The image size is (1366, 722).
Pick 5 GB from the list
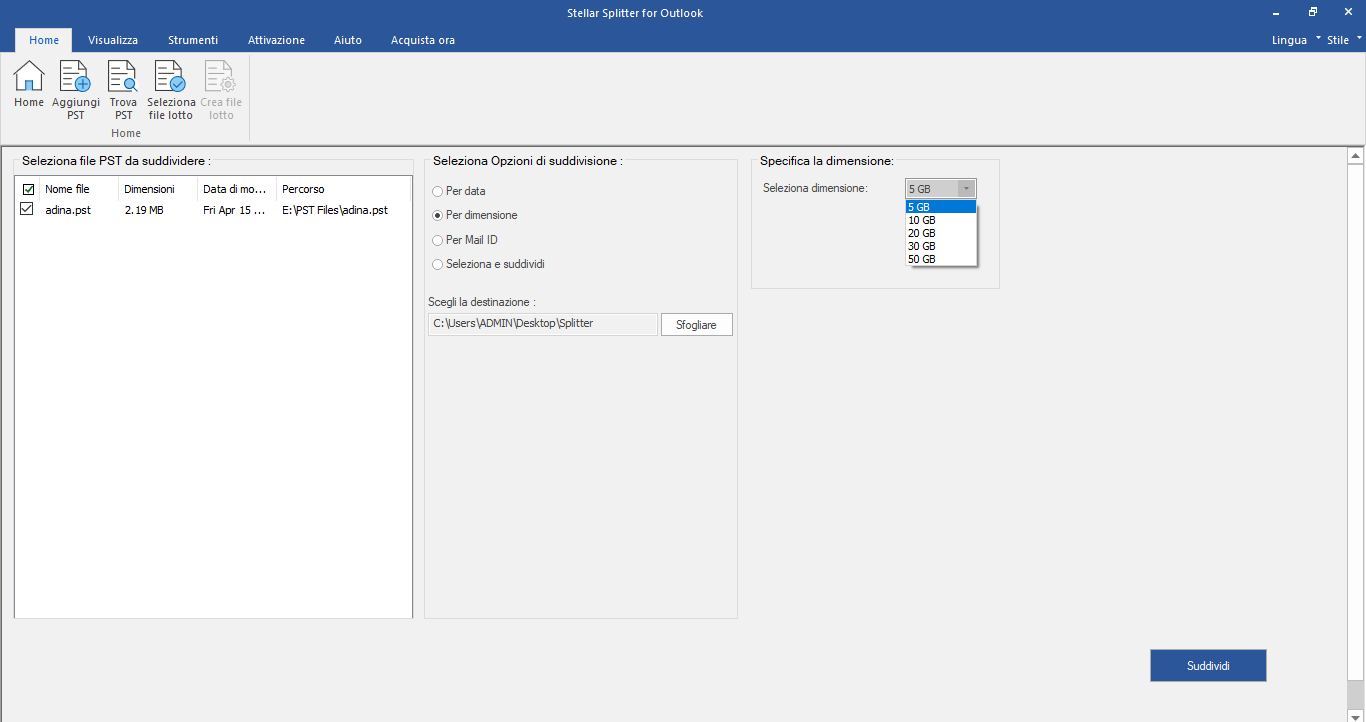click(941, 207)
